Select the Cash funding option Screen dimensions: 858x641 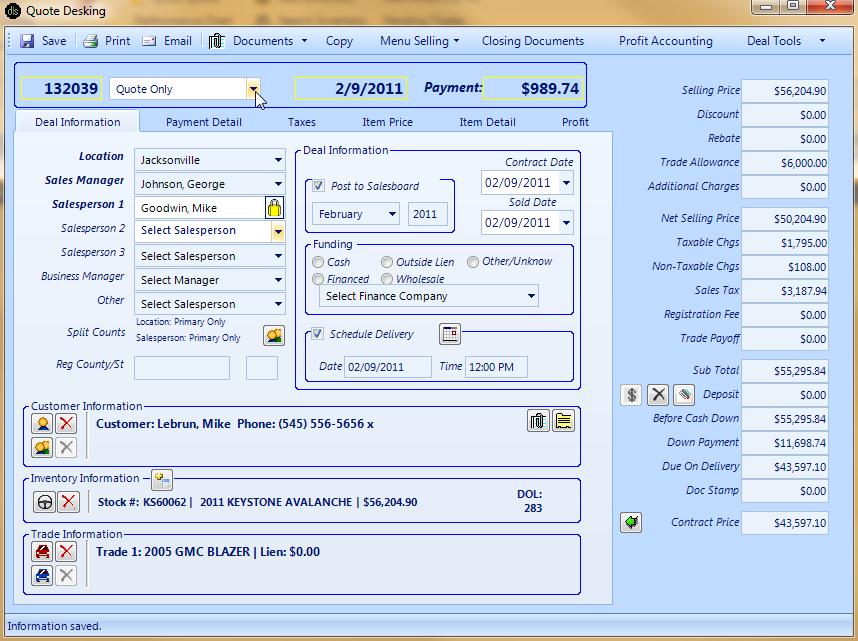point(318,262)
